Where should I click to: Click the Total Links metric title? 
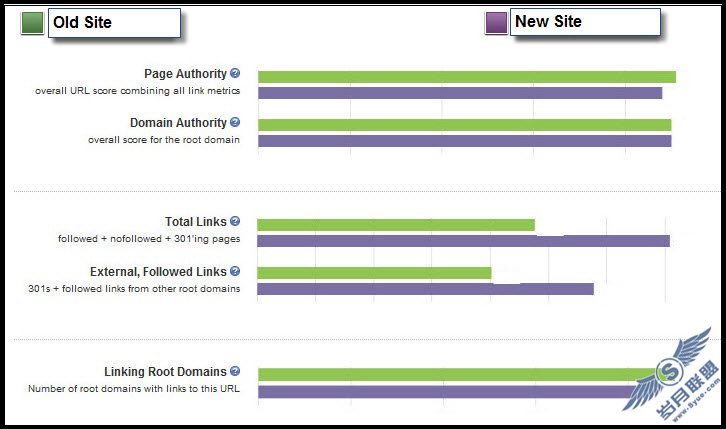click(196, 222)
